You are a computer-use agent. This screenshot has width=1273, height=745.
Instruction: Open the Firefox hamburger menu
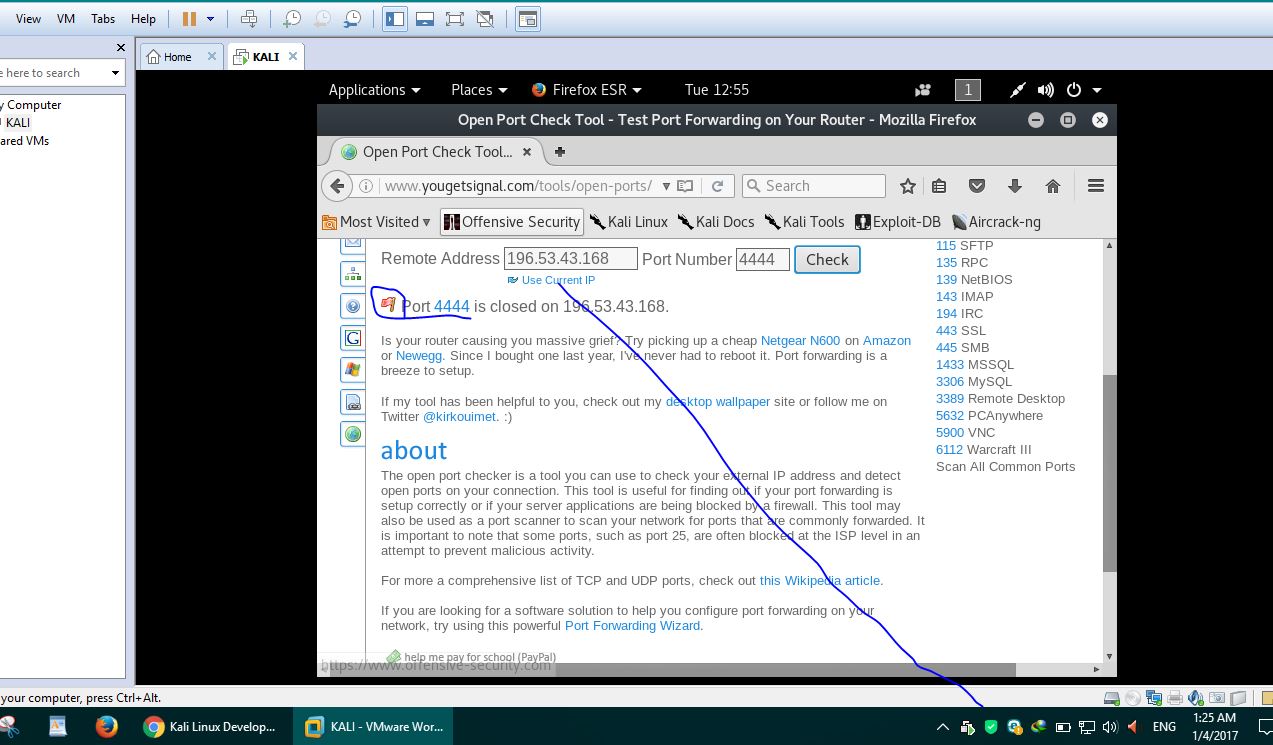coord(1095,186)
